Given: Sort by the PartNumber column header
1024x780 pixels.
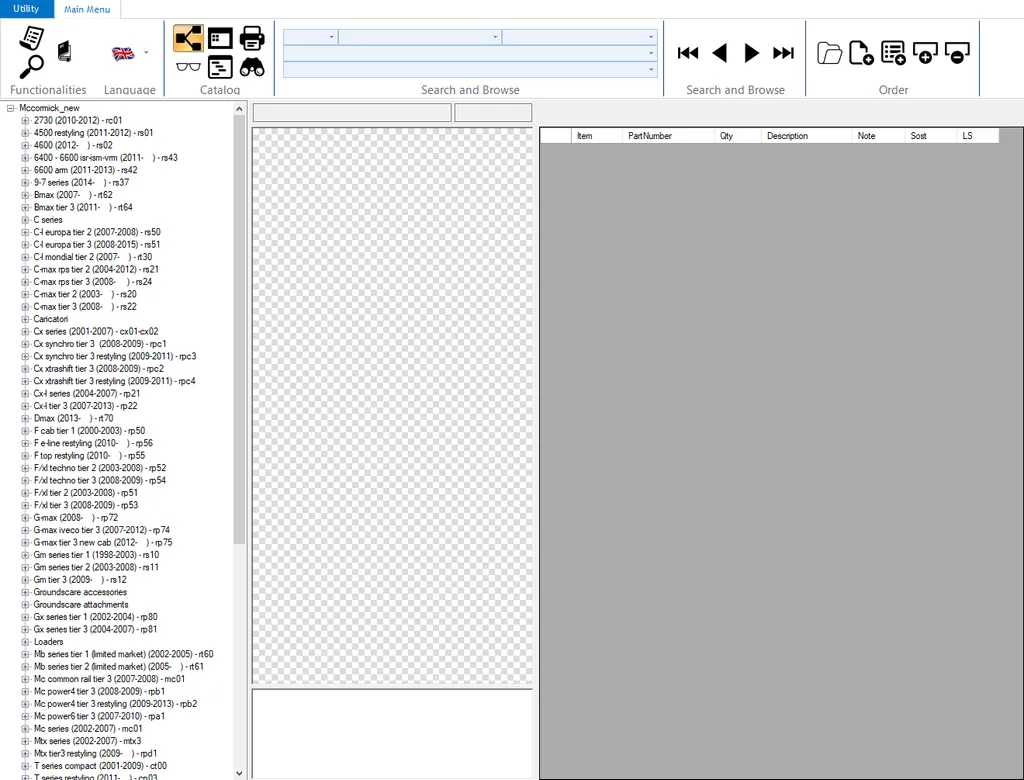Looking at the screenshot, I should (669, 136).
